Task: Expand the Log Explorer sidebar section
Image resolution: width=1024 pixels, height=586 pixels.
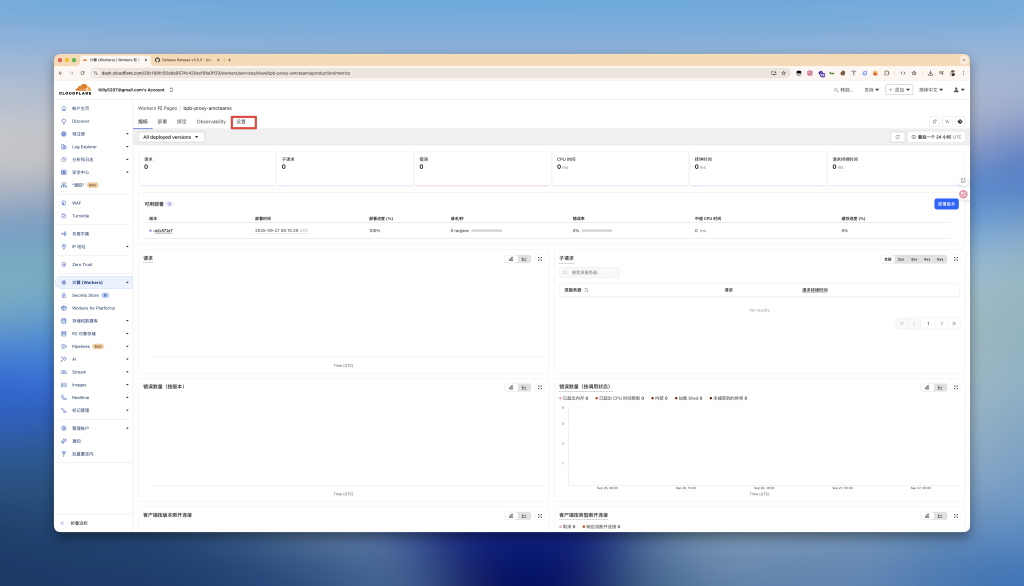Action: (127, 146)
